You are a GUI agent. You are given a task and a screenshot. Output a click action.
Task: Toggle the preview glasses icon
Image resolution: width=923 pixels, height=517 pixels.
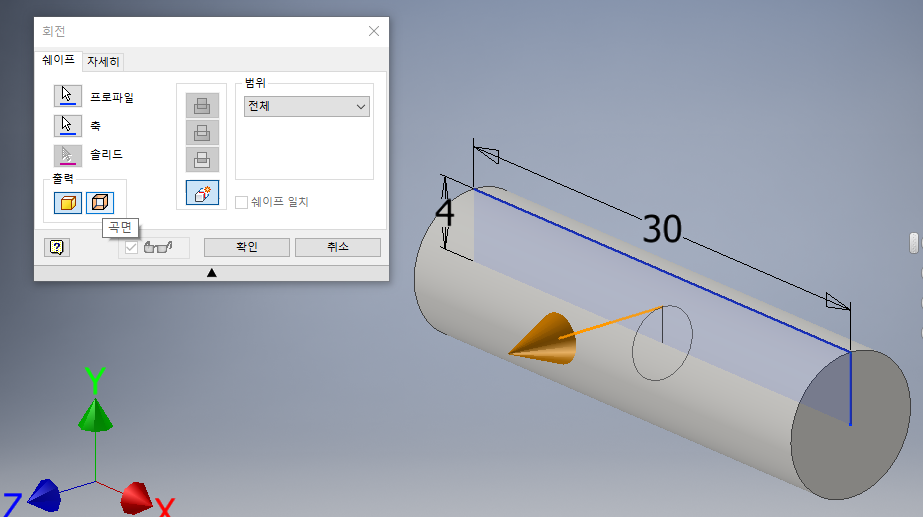(x=158, y=247)
